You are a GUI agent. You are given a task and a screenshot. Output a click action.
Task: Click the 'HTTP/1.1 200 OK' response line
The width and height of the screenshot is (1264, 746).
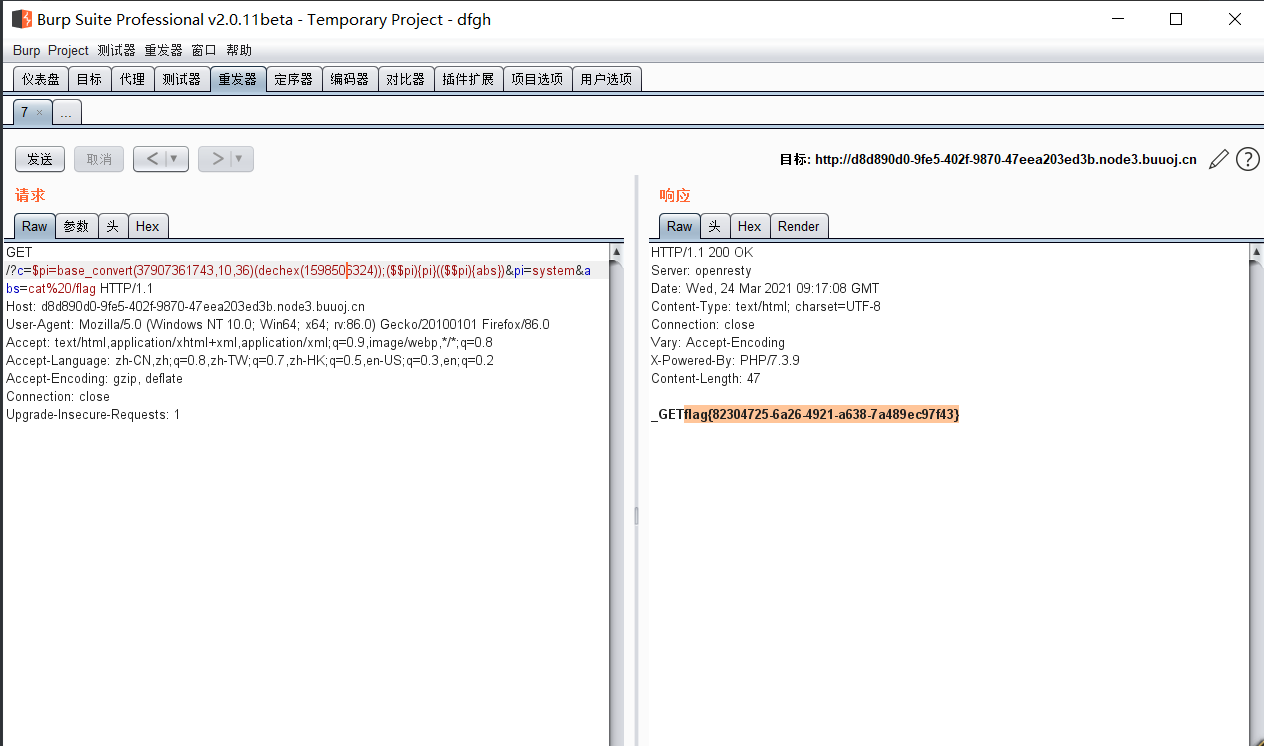coord(702,252)
